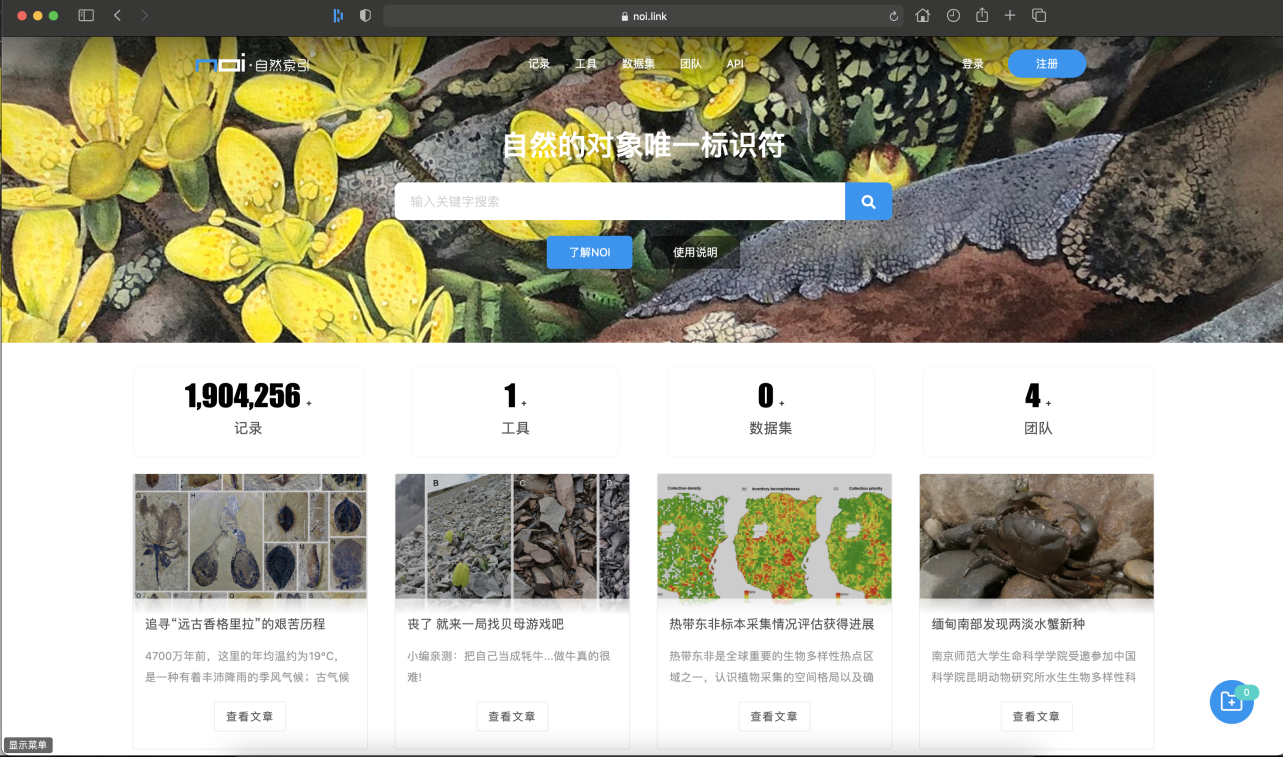This screenshot has width=1283, height=757.
Task: Click the privacy shield icon
Action: (x=365, y=16)
